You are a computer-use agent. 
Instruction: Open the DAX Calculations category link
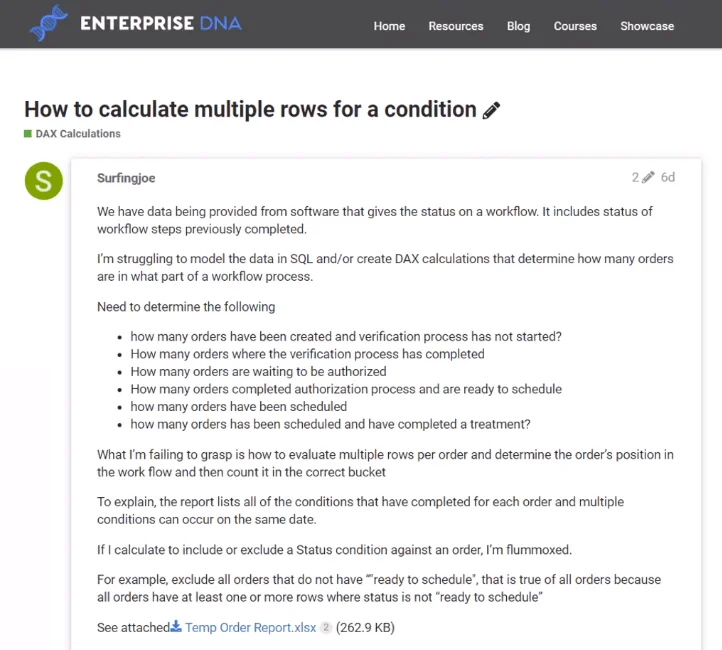point(78,133)
